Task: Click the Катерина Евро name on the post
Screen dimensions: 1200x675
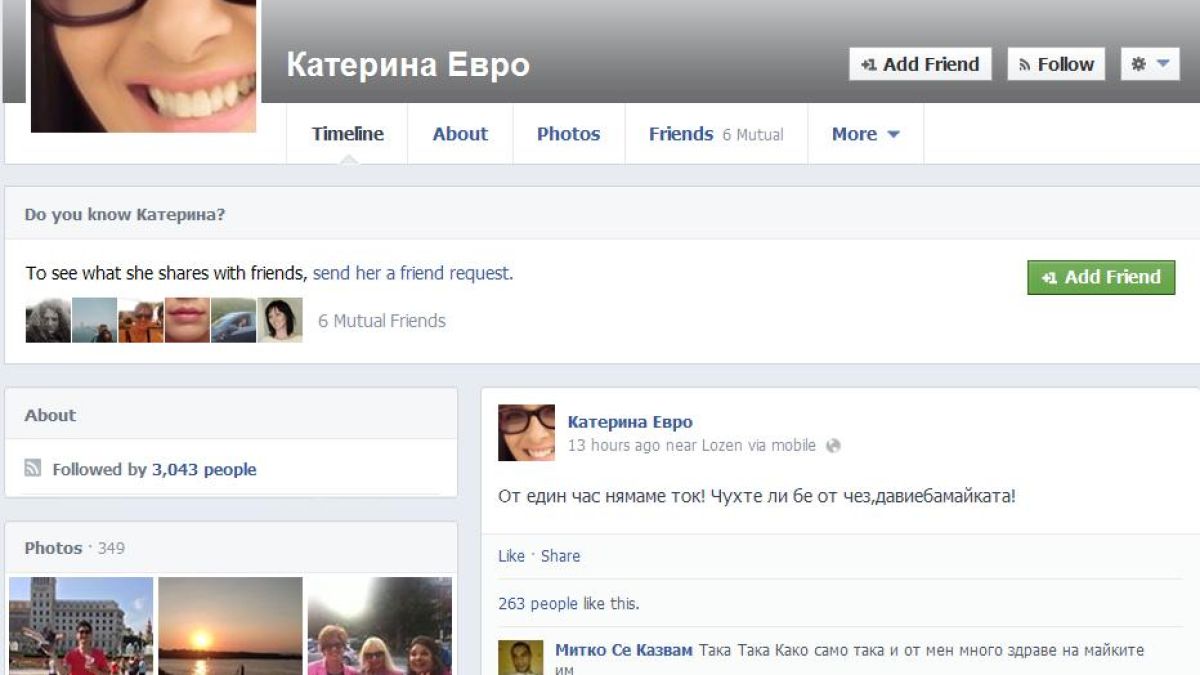Action: (630, 422)
